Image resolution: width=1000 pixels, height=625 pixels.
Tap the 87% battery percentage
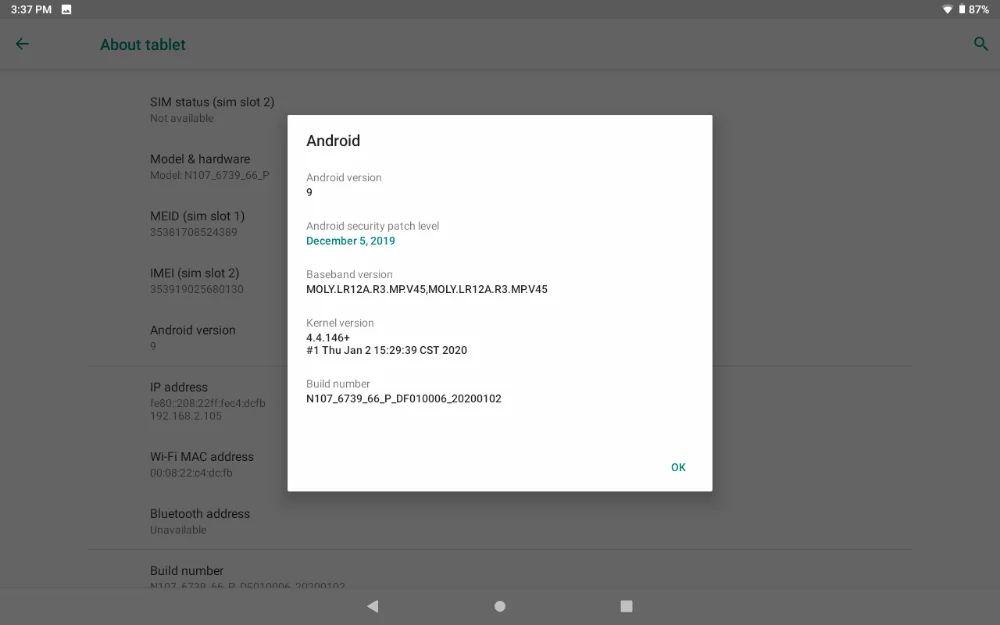979,10
